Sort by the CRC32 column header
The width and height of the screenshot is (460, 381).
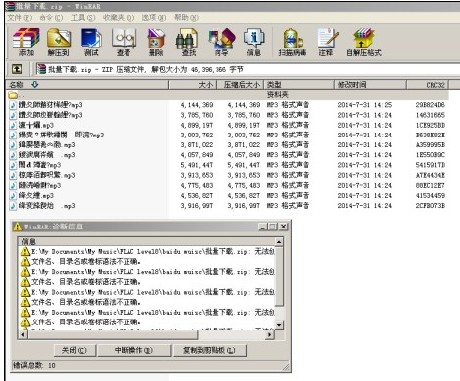coord(427,85)
